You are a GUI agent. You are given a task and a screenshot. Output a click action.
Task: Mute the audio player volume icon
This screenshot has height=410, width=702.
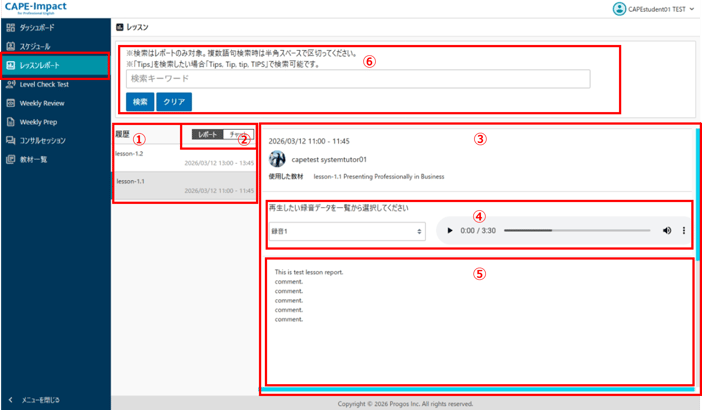click(667, 231)
